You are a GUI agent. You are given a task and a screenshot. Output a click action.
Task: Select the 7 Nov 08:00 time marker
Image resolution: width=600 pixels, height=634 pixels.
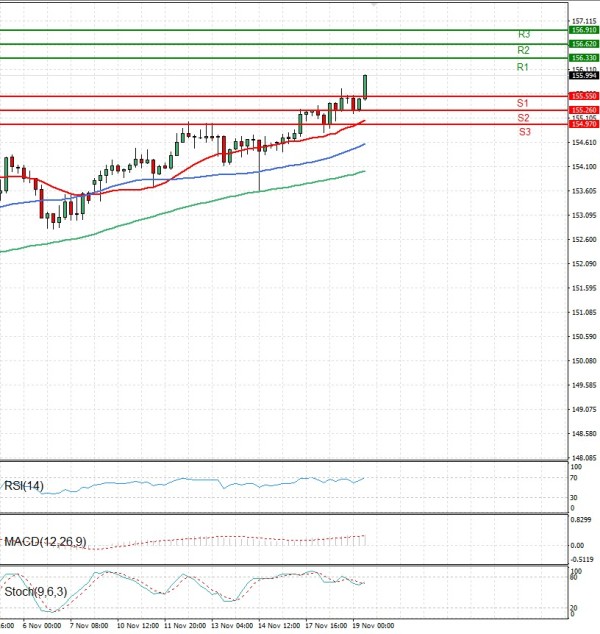89,625
